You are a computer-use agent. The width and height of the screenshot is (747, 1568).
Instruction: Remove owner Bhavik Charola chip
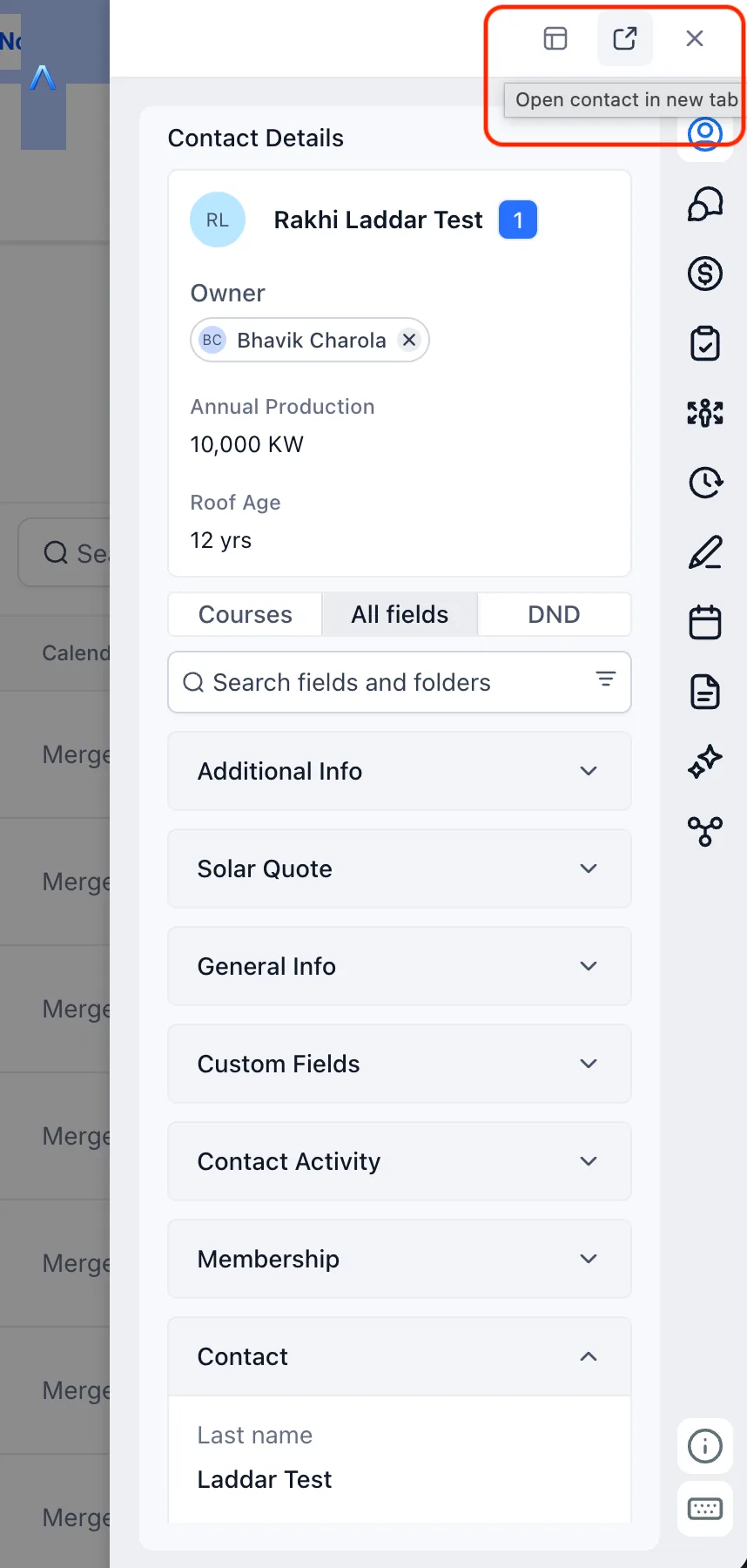[x=409, y=340]
